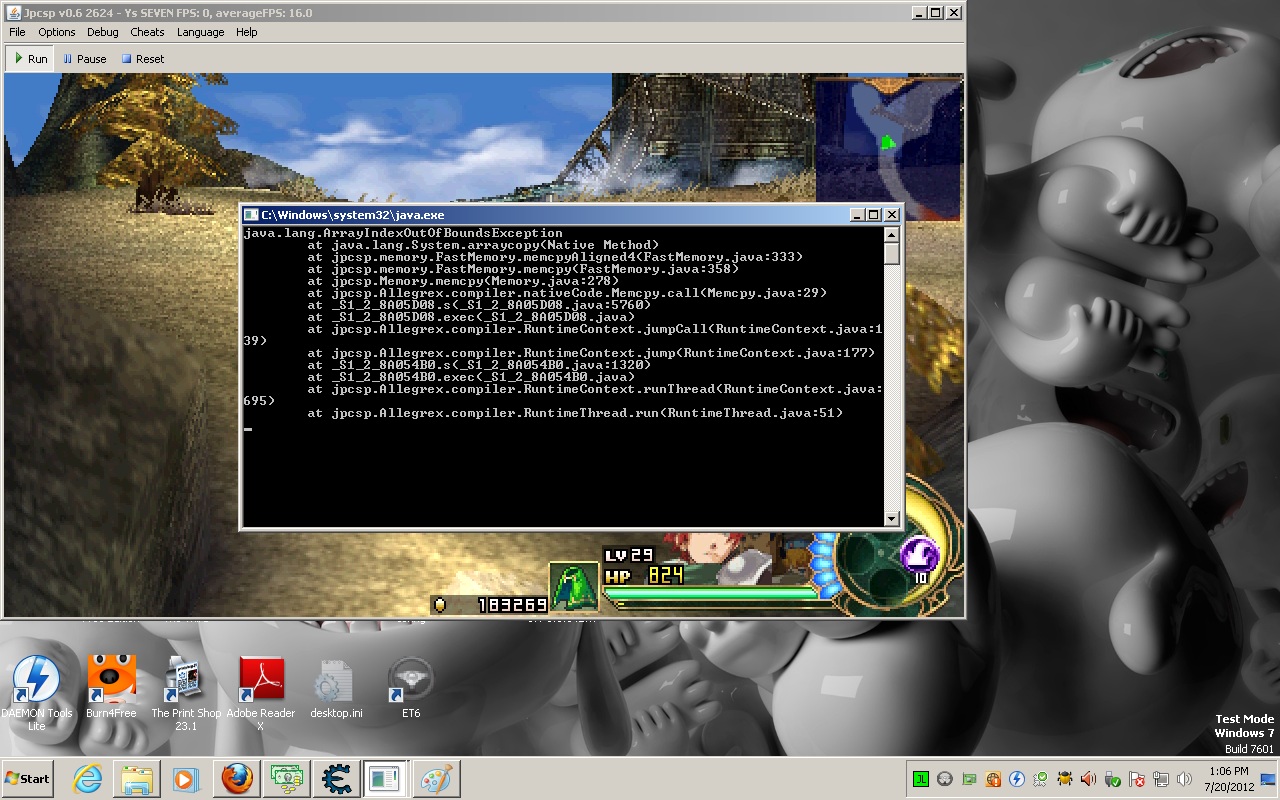Open the Options menu

(x=57, y=32)
